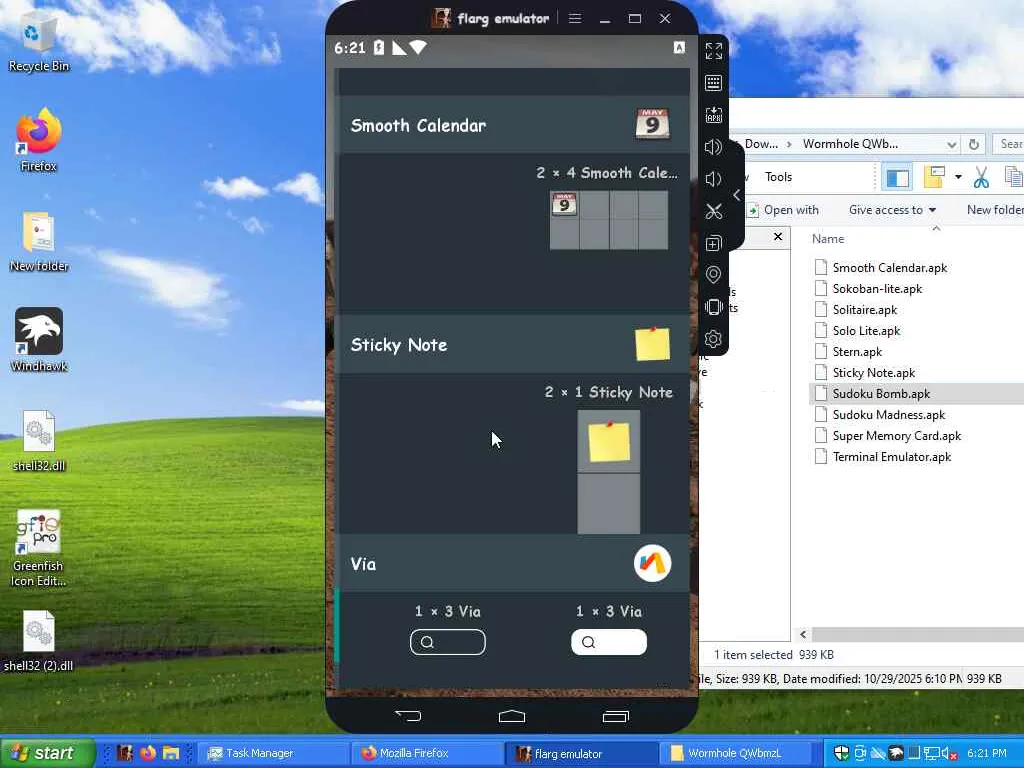
Task: Sort files by the Name column header
Action: pos(827,239)
